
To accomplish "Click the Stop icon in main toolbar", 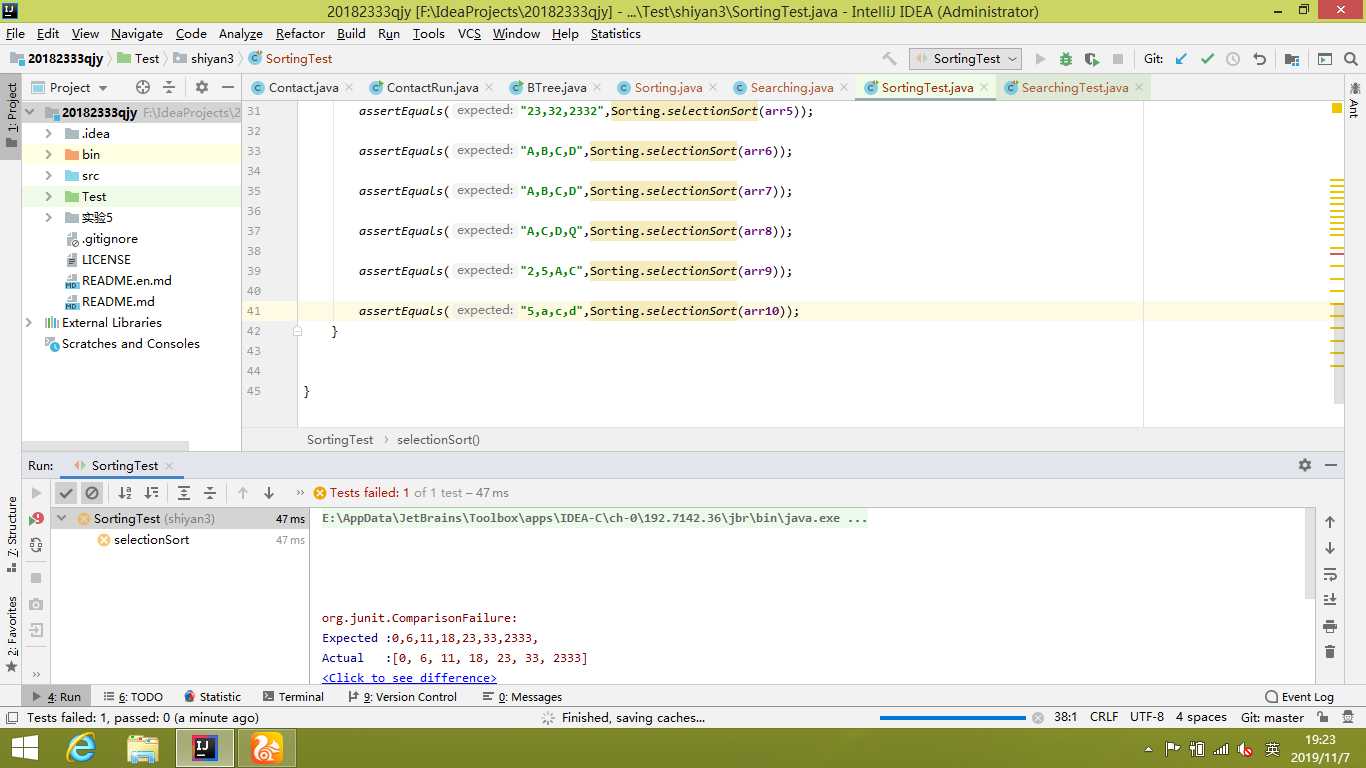I will [1118, 59].
